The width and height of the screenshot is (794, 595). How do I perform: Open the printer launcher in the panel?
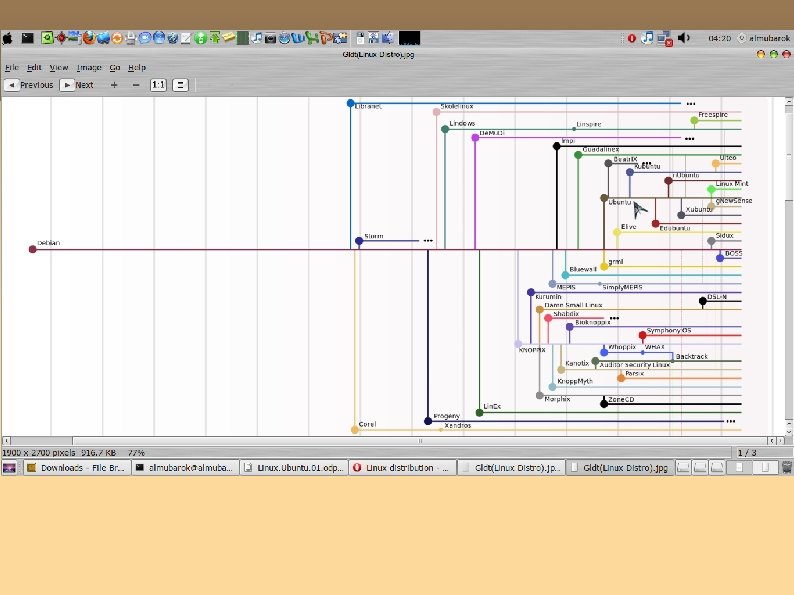click(131, 38)
